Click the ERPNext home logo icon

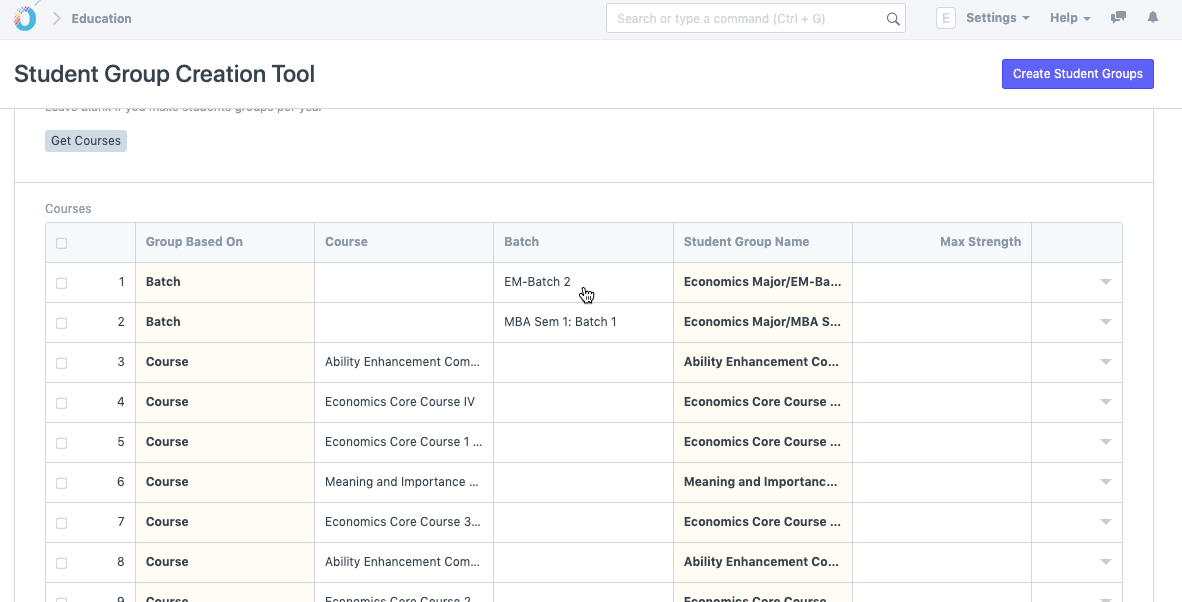click(25, 18)
